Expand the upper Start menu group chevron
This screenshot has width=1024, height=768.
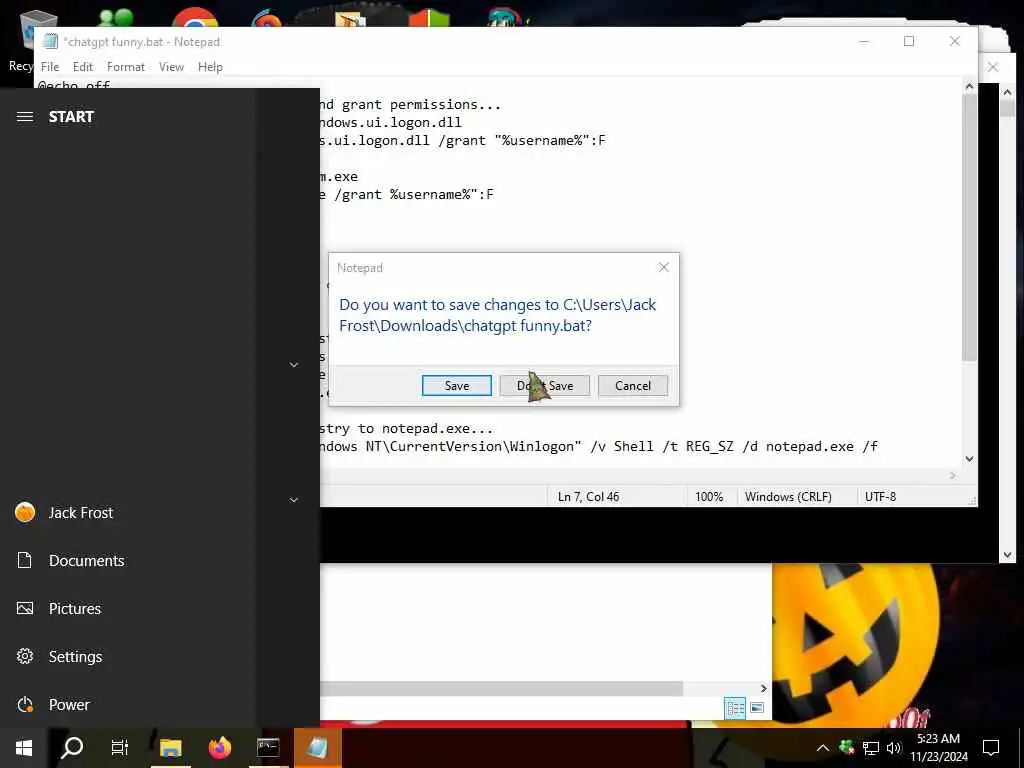point(294,365)
